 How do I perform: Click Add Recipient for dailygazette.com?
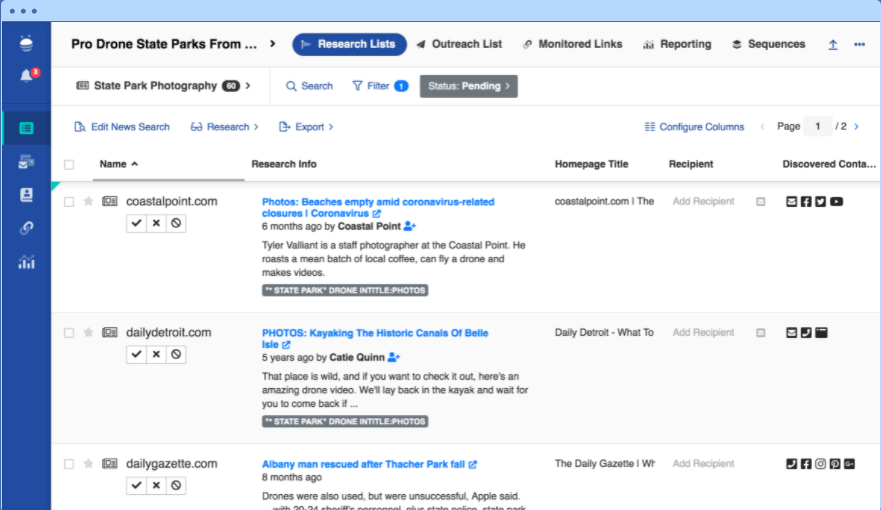(703, 463)
